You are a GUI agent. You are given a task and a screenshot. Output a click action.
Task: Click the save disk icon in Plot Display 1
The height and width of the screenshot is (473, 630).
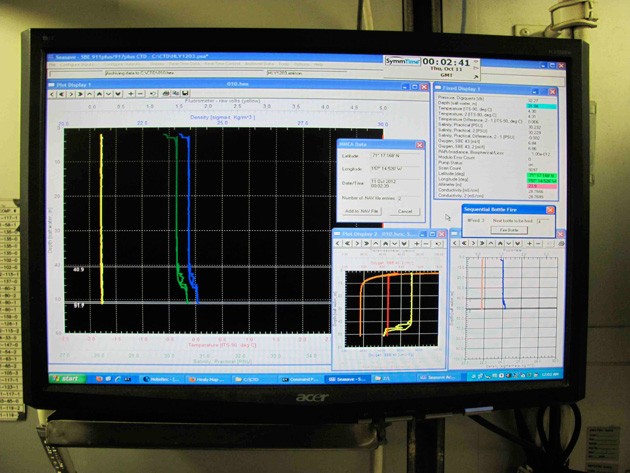pyautogui.click(x=186, y=94)
